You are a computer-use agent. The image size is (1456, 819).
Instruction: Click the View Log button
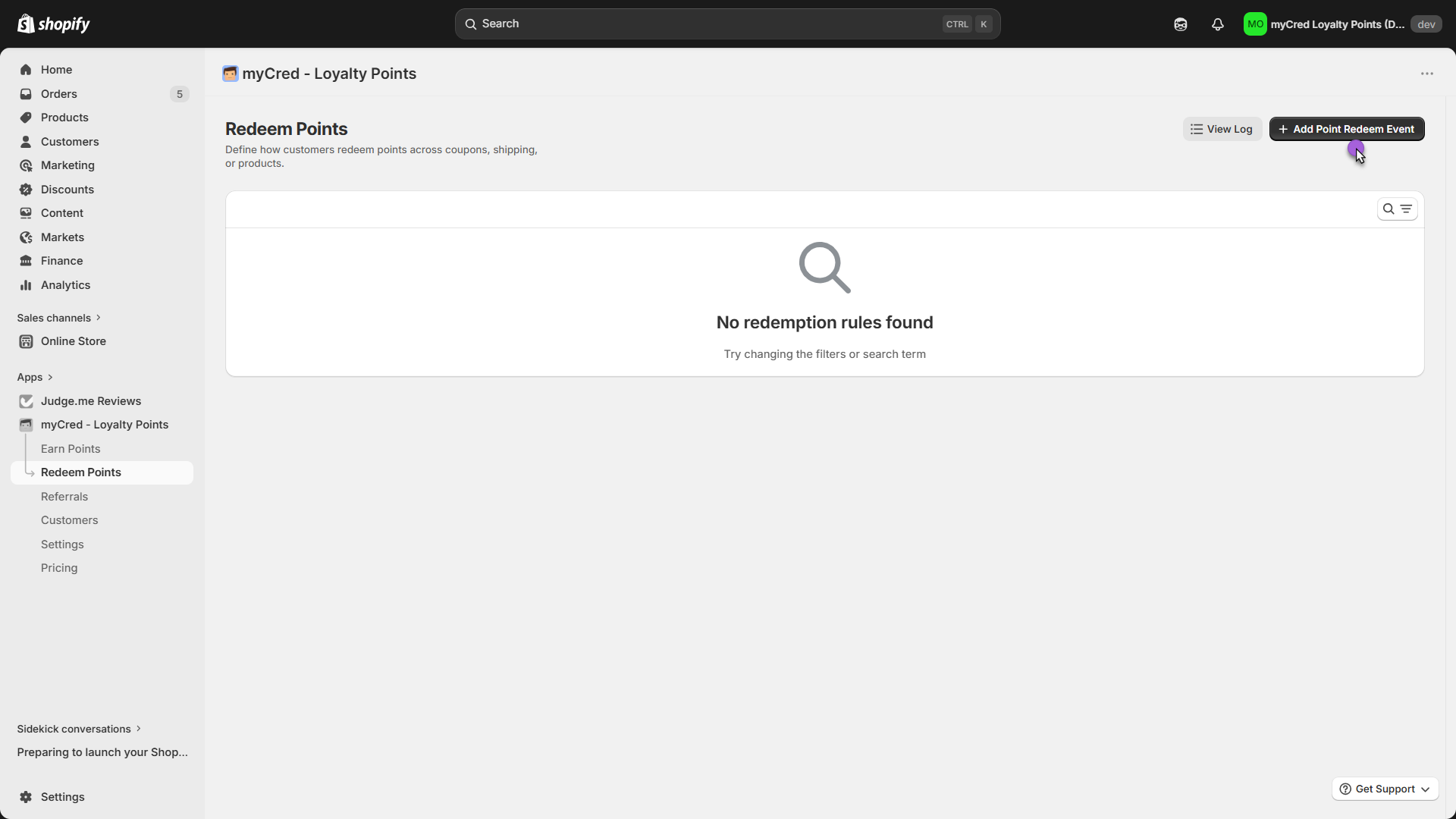(x=1222, y=129)
